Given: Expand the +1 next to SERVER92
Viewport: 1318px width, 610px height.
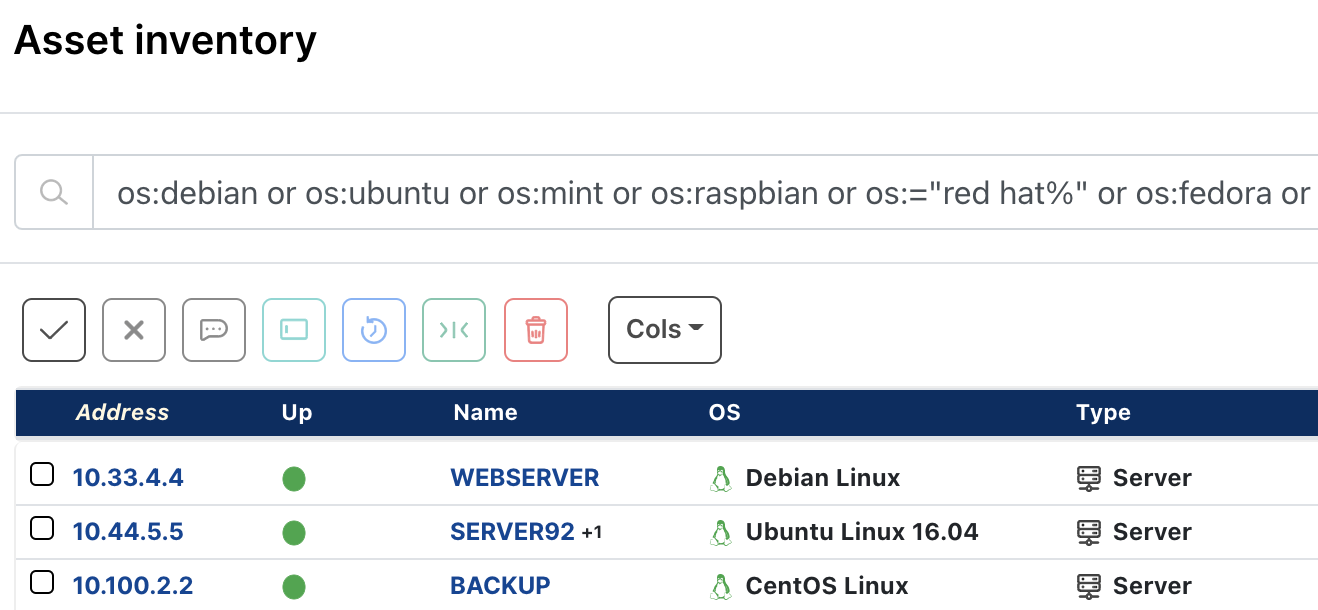Looking at the screenshot, I should point(590,532).
